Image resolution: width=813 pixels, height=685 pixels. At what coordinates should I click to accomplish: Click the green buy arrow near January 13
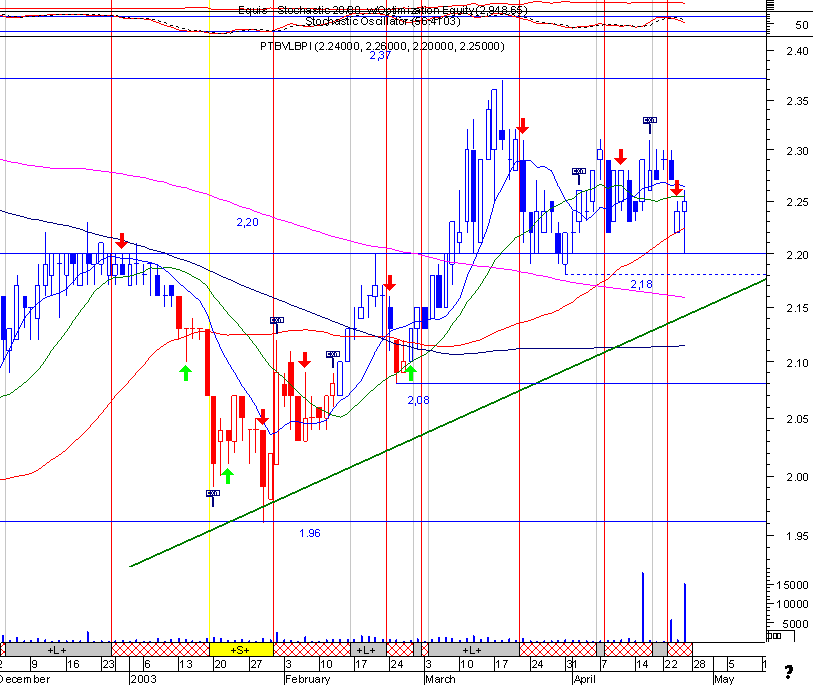pos(186,373)
